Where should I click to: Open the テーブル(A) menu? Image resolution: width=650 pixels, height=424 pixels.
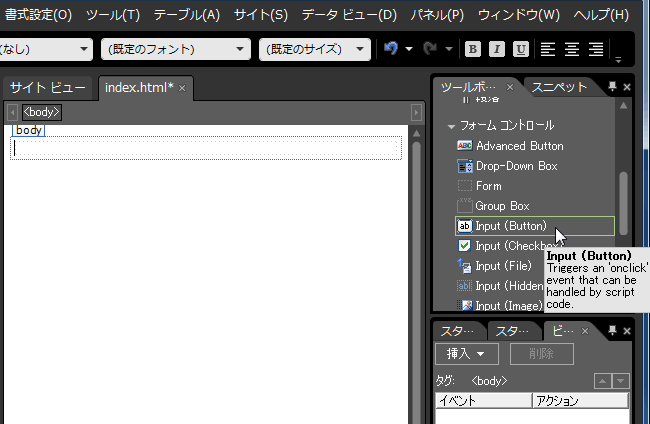pyautogui.click(x=187, y=15)
